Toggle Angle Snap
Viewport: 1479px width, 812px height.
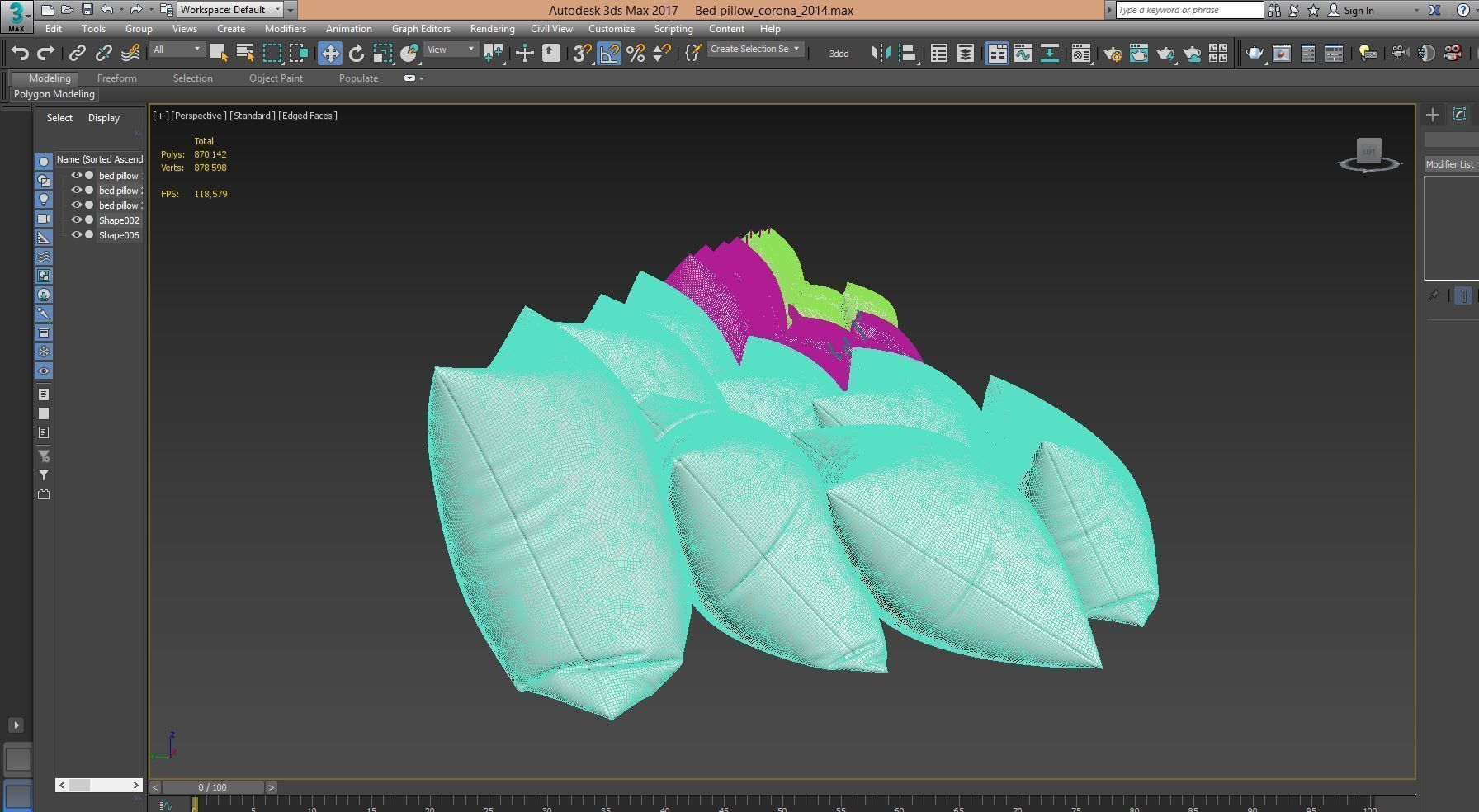(x=609, y=54)
